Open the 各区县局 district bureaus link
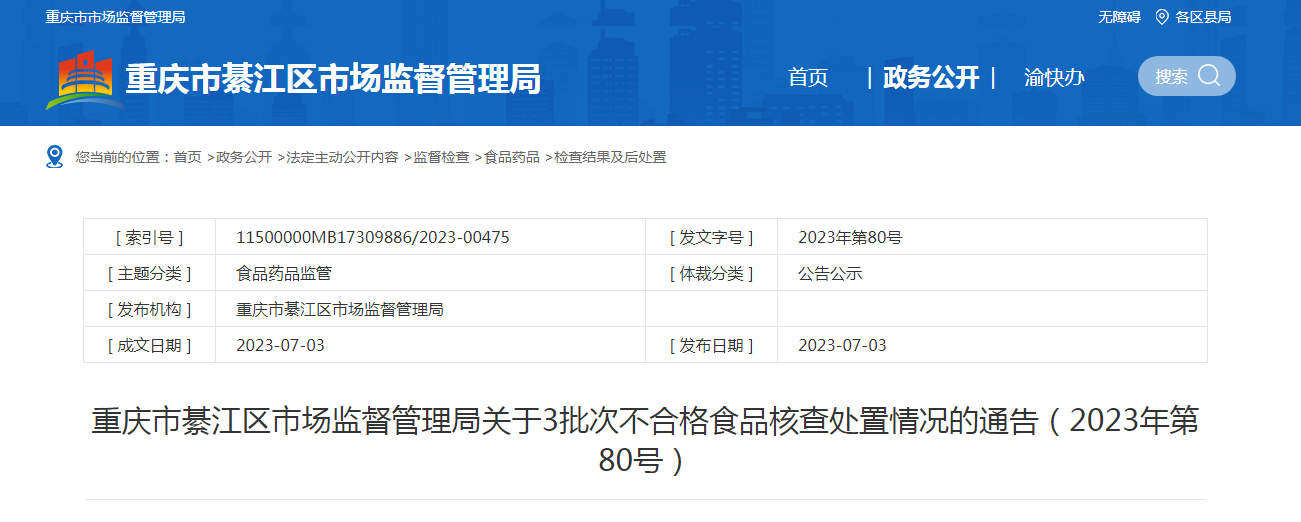 (x=1203, y=17)
